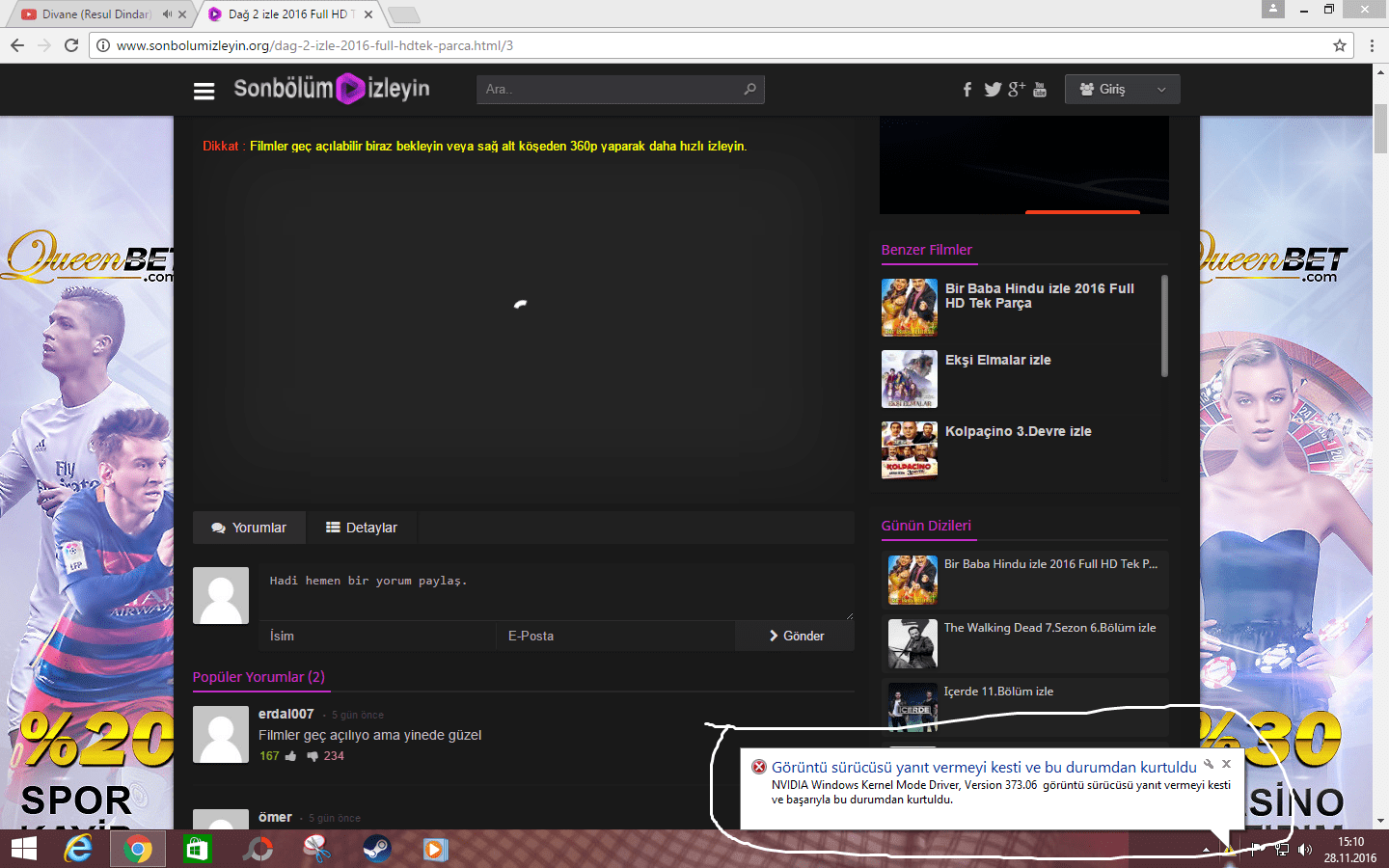Screen dimensions: 1389x868
Task: Close the NVIDIA driver notification balloon
Action: (1226, 764)
